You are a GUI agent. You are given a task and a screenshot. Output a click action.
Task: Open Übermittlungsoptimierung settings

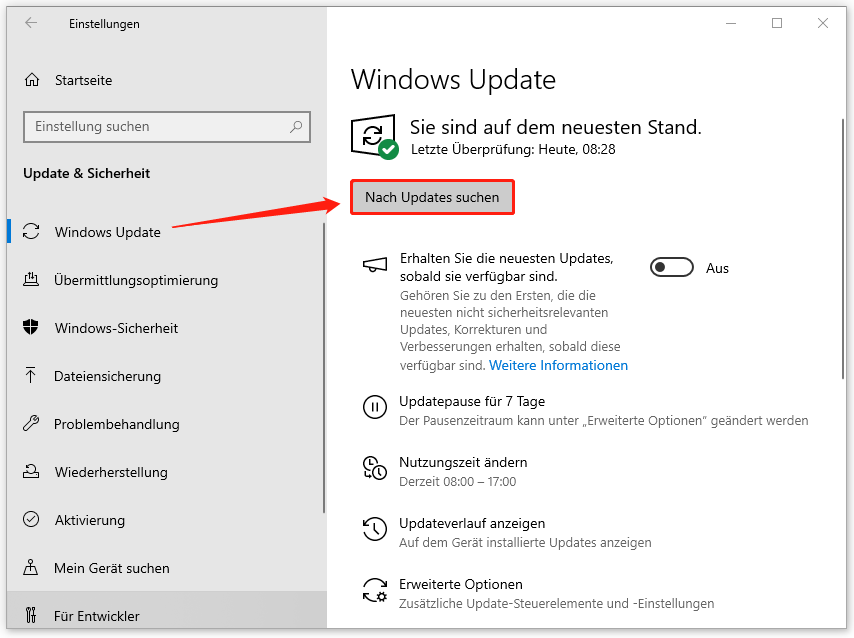point(167,279)
